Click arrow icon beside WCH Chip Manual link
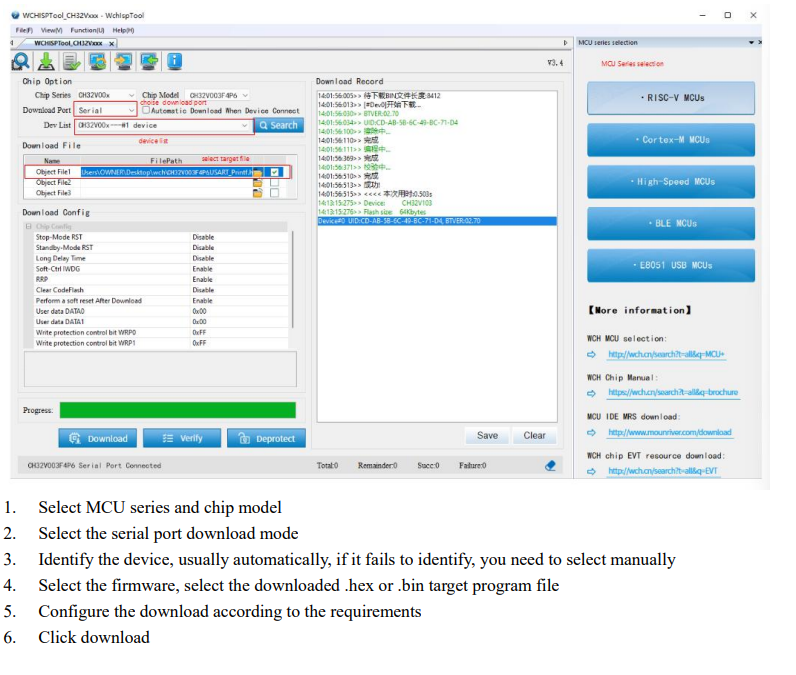The image size is (796, 675). click(591, 393)
